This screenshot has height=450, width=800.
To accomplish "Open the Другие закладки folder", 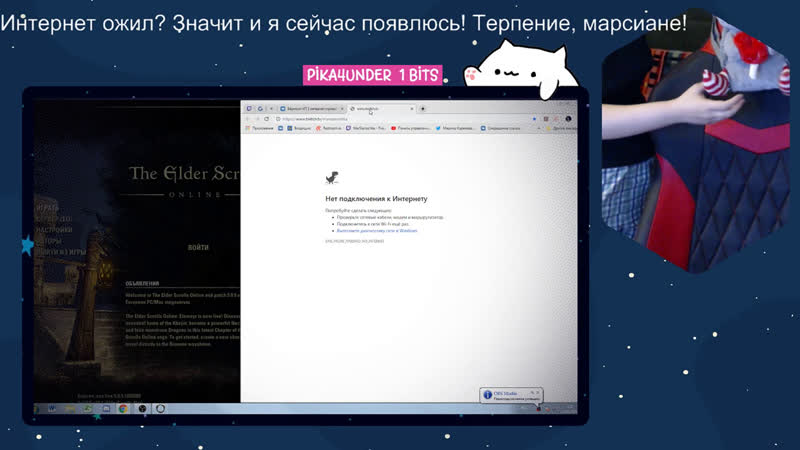I will point(561,128).
